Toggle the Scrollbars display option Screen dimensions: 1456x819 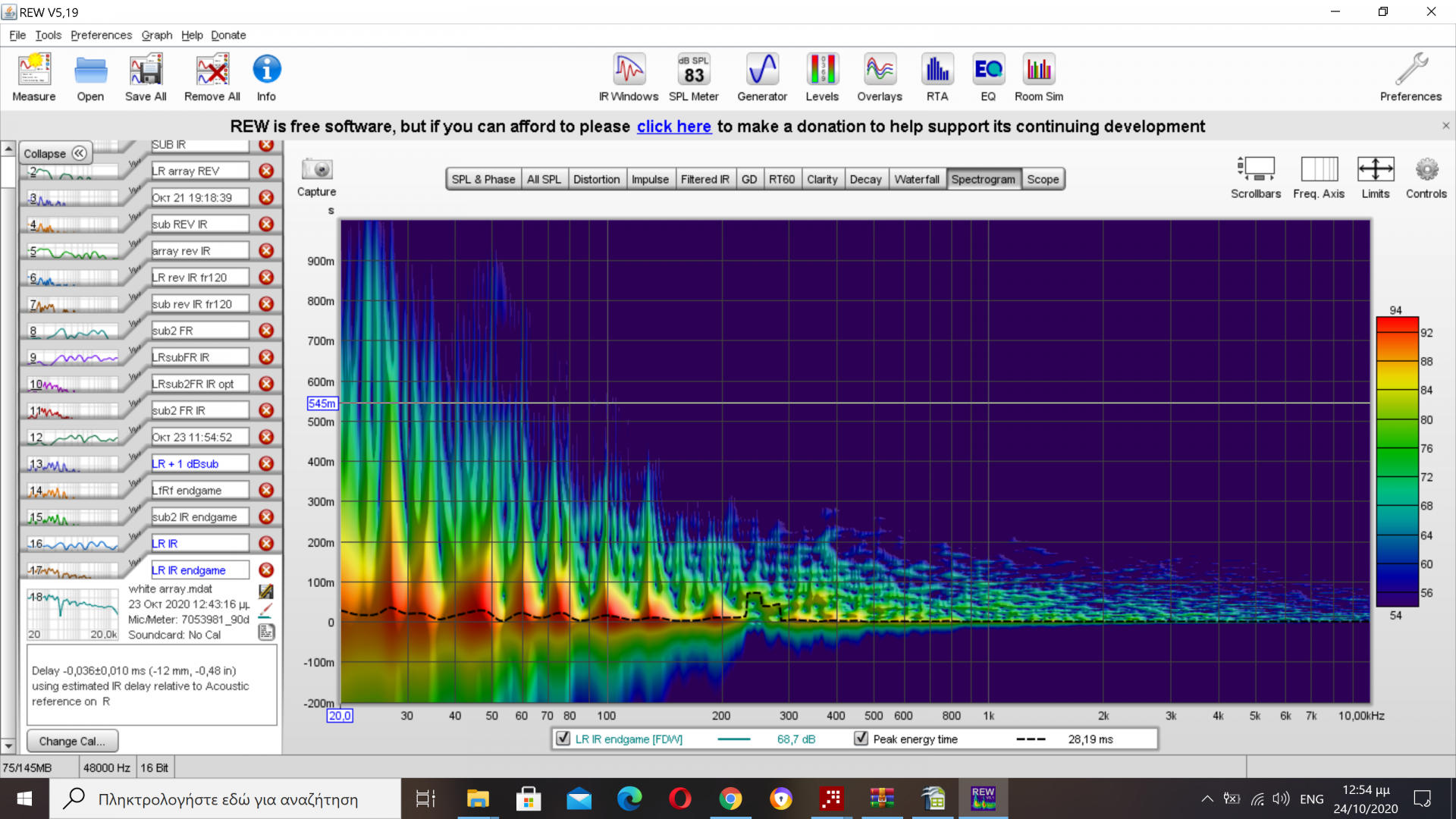pyautogui.click(x=1255, y=170)
